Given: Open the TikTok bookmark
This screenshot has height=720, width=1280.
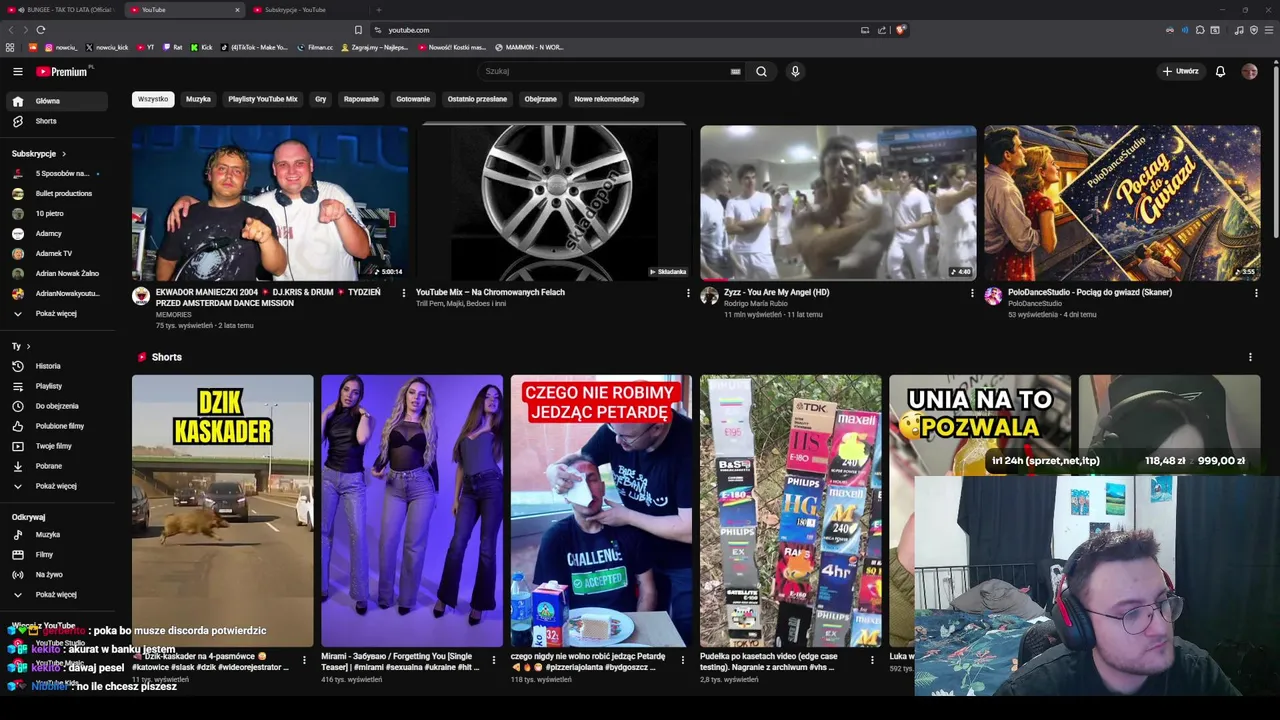Looking at the screenshot, I should coord(253,47).
